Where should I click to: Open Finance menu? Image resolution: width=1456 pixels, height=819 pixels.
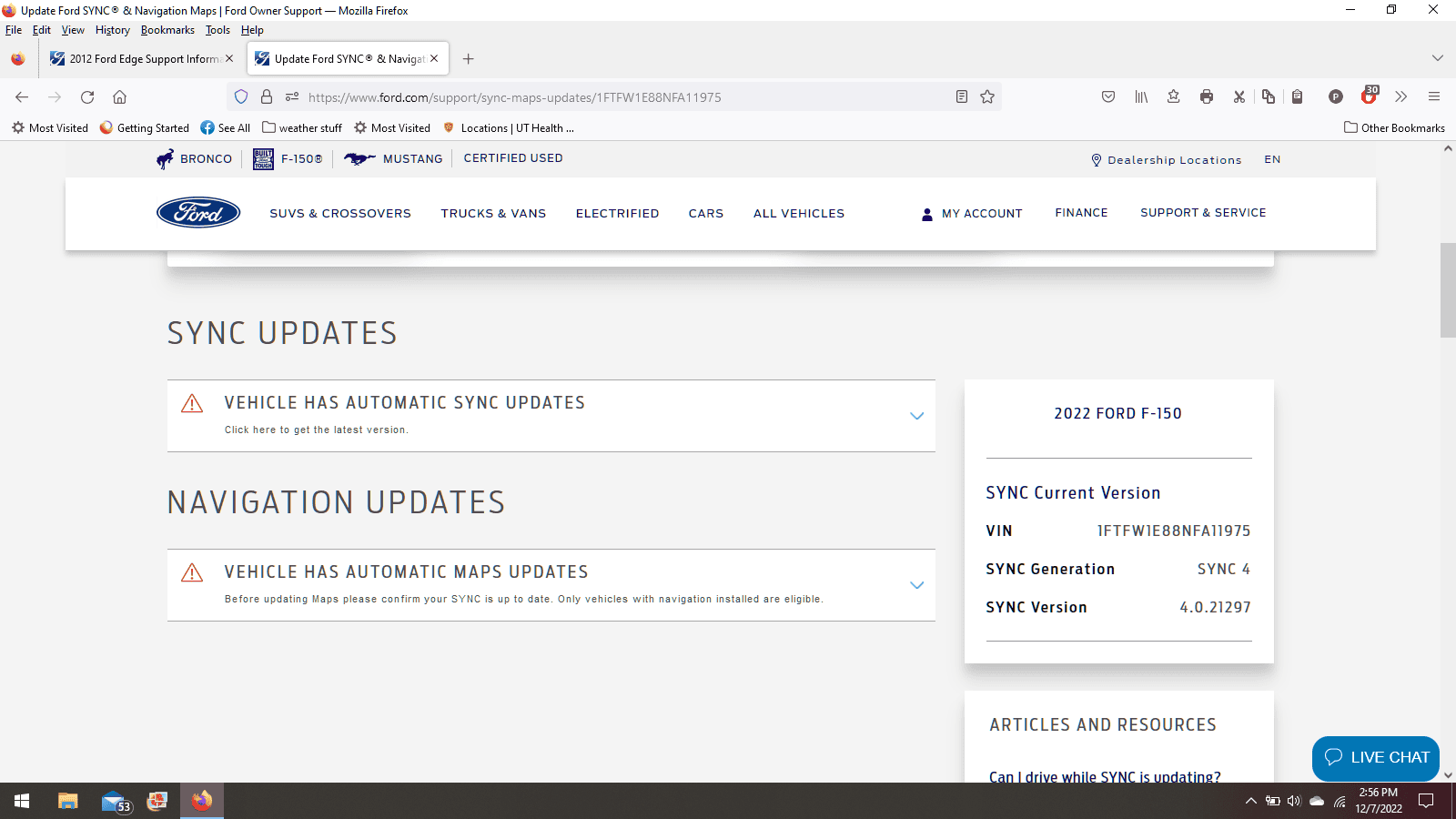pyautogui.click(x=1081, y=213)
